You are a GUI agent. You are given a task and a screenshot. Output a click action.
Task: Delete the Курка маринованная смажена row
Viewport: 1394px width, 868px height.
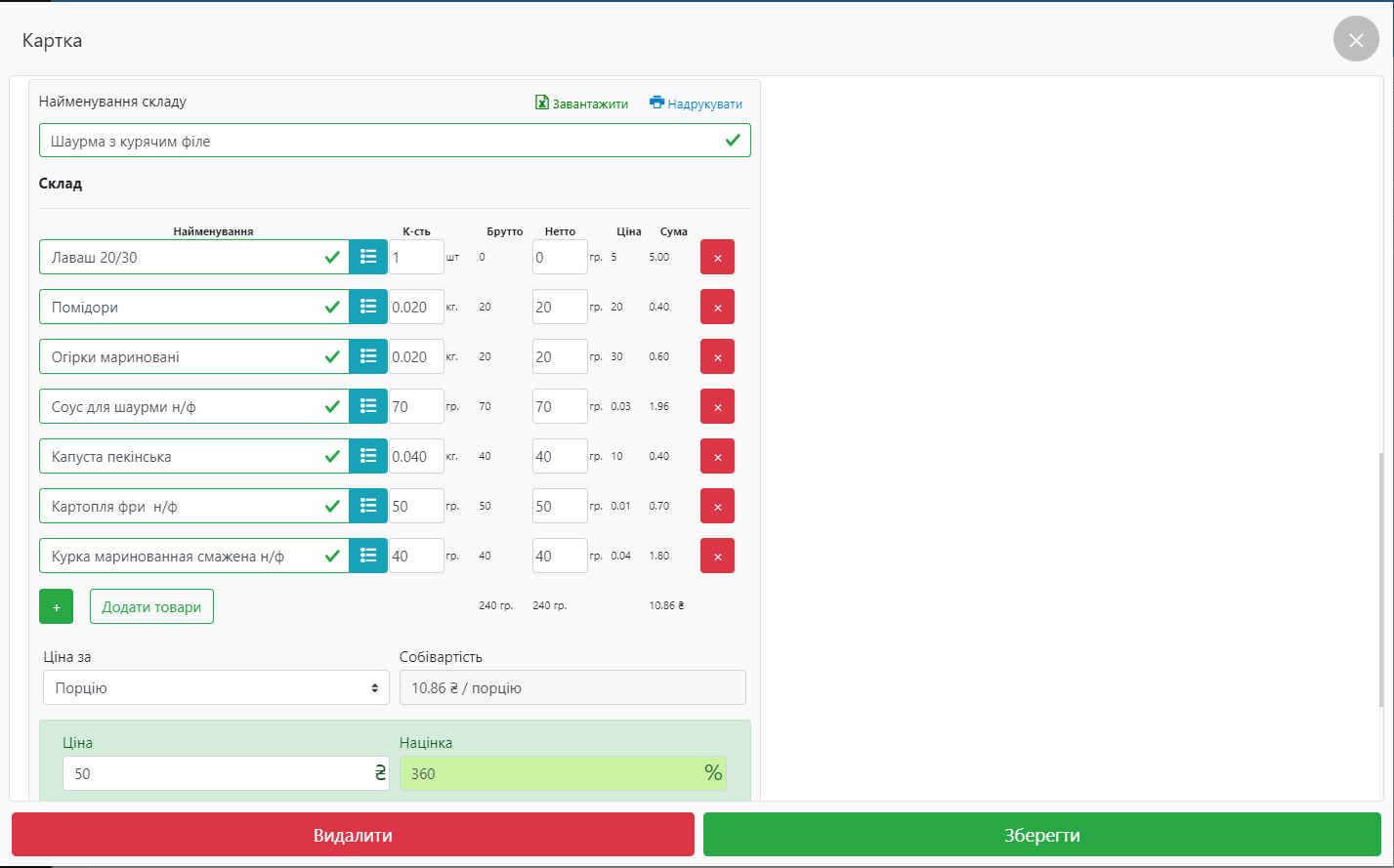point(717,556)
